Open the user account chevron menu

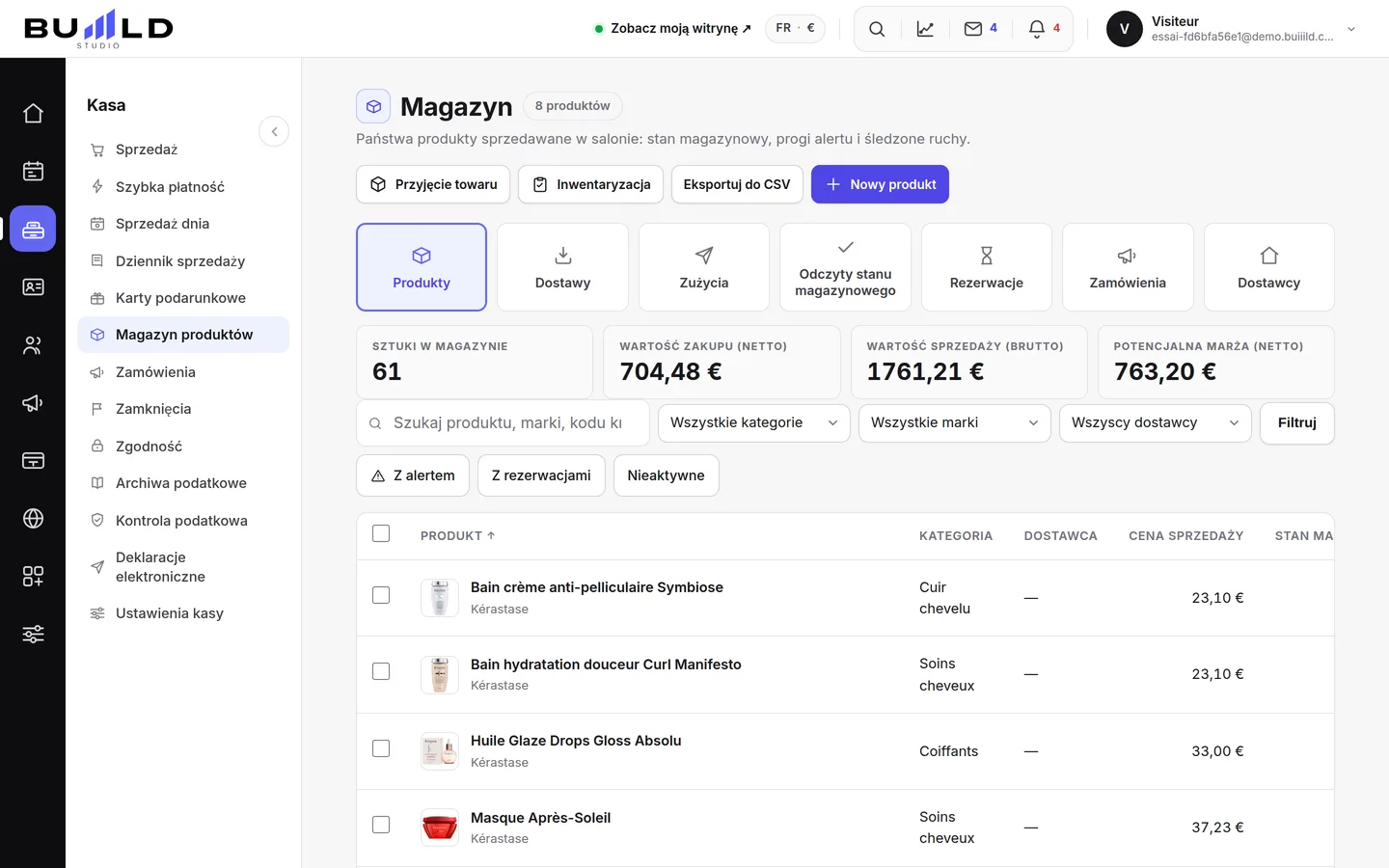[x=1351, y=29]
